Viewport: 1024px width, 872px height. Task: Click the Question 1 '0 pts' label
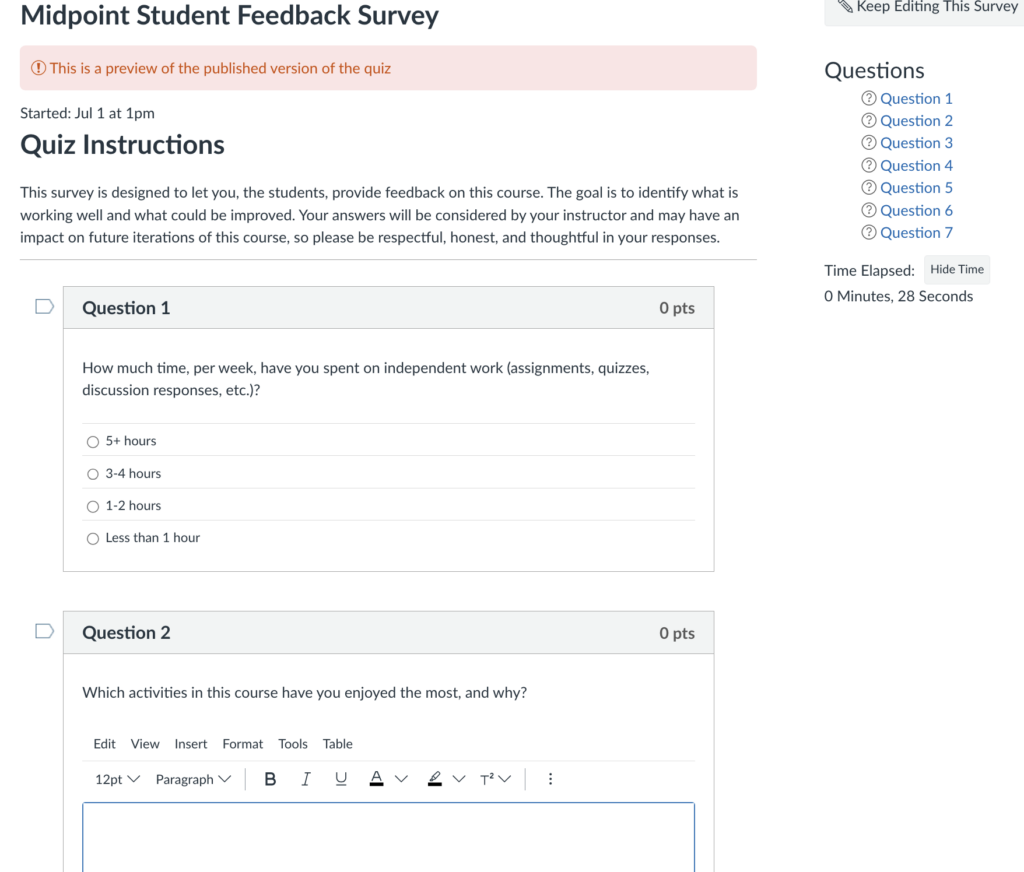pos(677,308)
